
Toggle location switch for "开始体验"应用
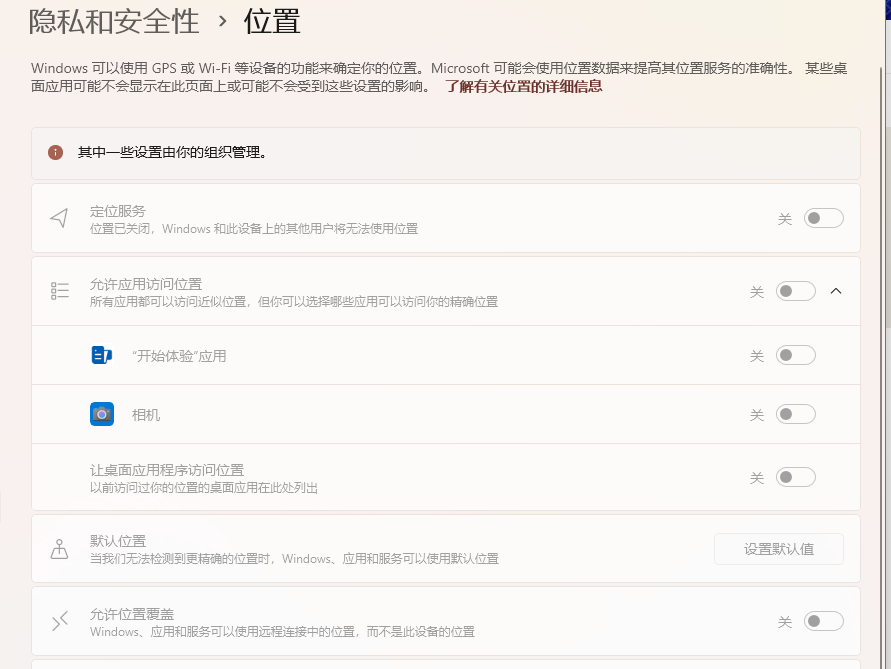pyautogui.click(x=796, y=355)
